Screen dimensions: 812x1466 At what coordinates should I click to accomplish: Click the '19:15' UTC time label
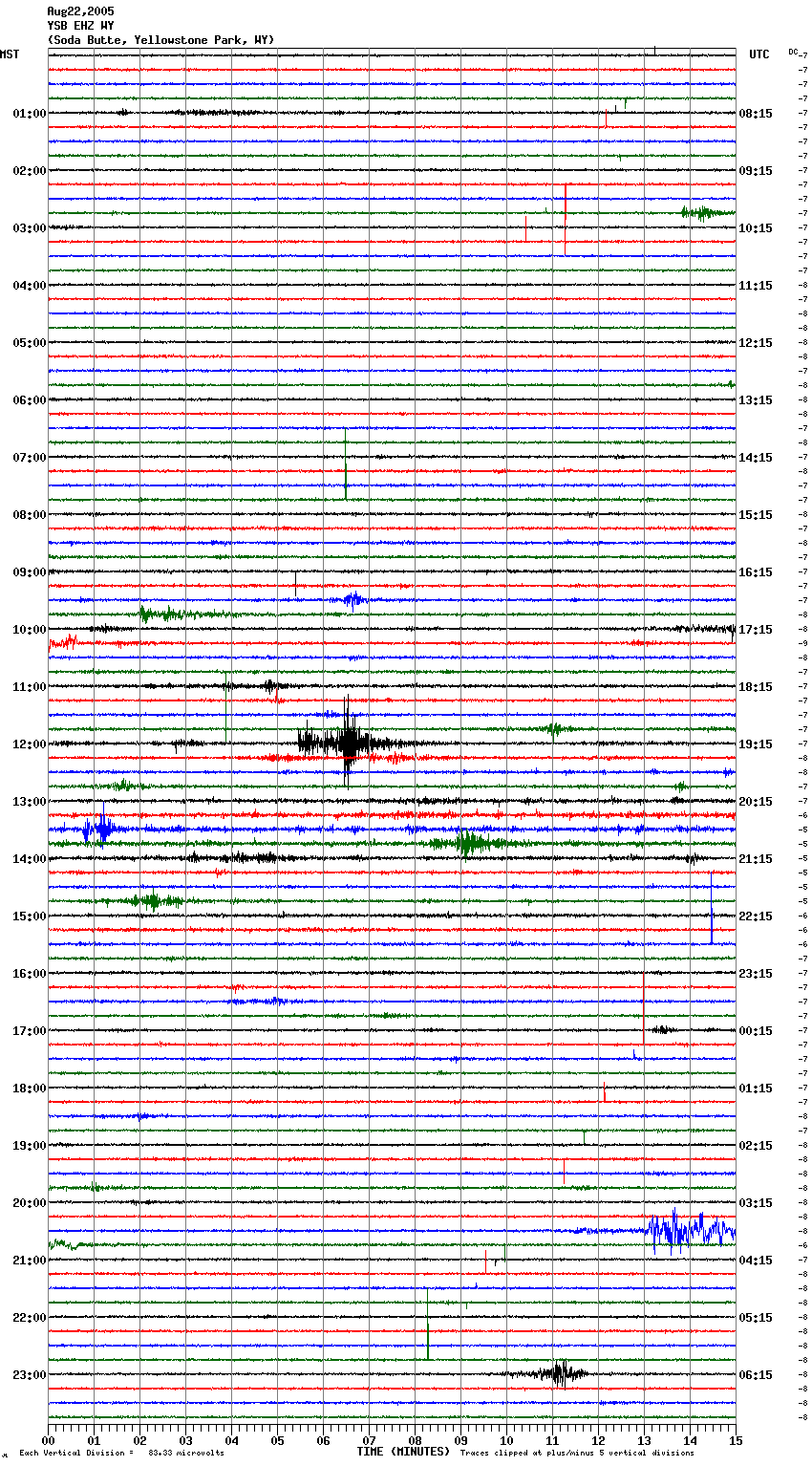(x=756, y=744)
